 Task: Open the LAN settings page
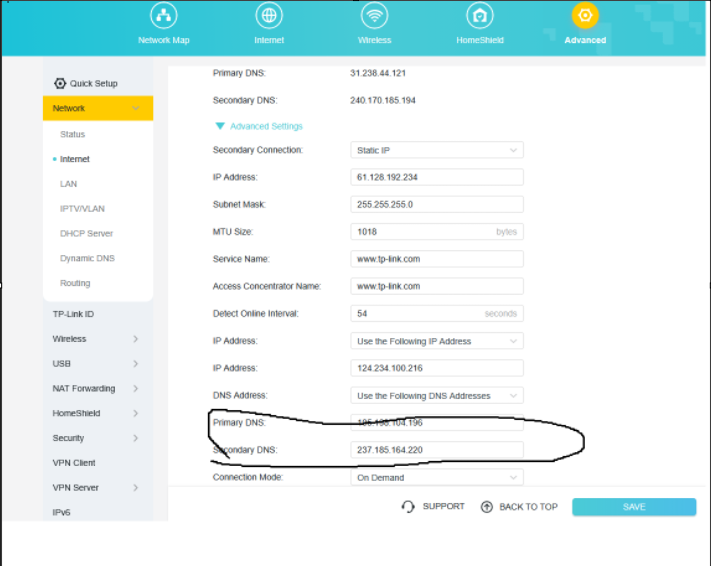click(68, 184)
